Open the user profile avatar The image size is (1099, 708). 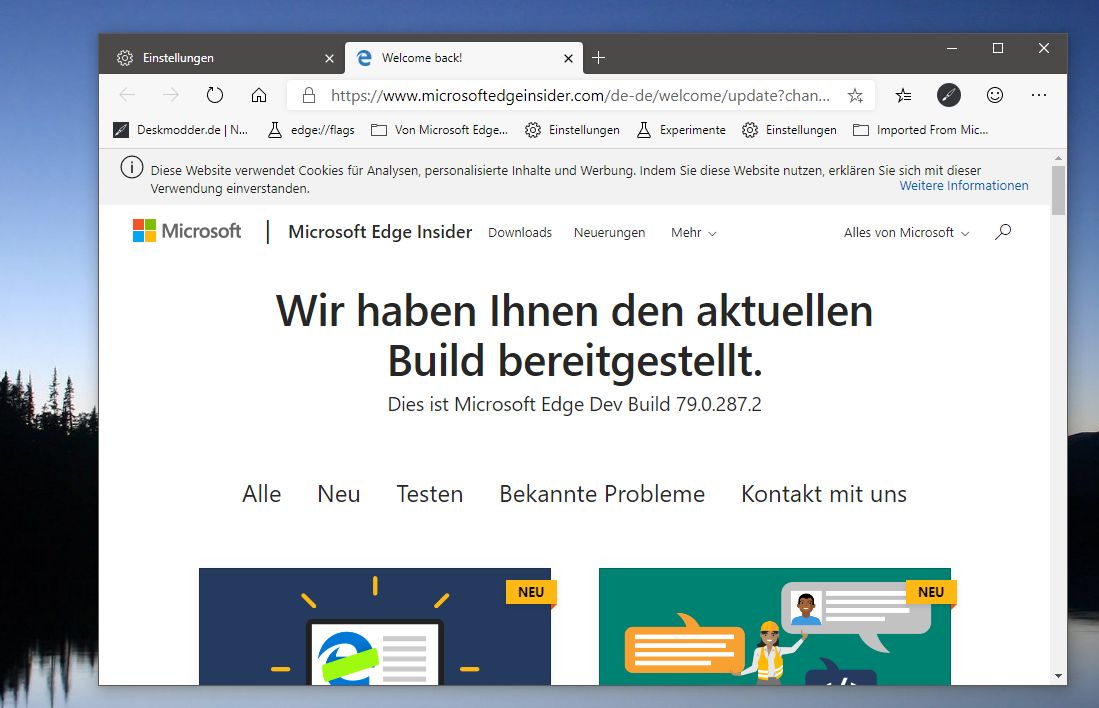click(948, 95)
